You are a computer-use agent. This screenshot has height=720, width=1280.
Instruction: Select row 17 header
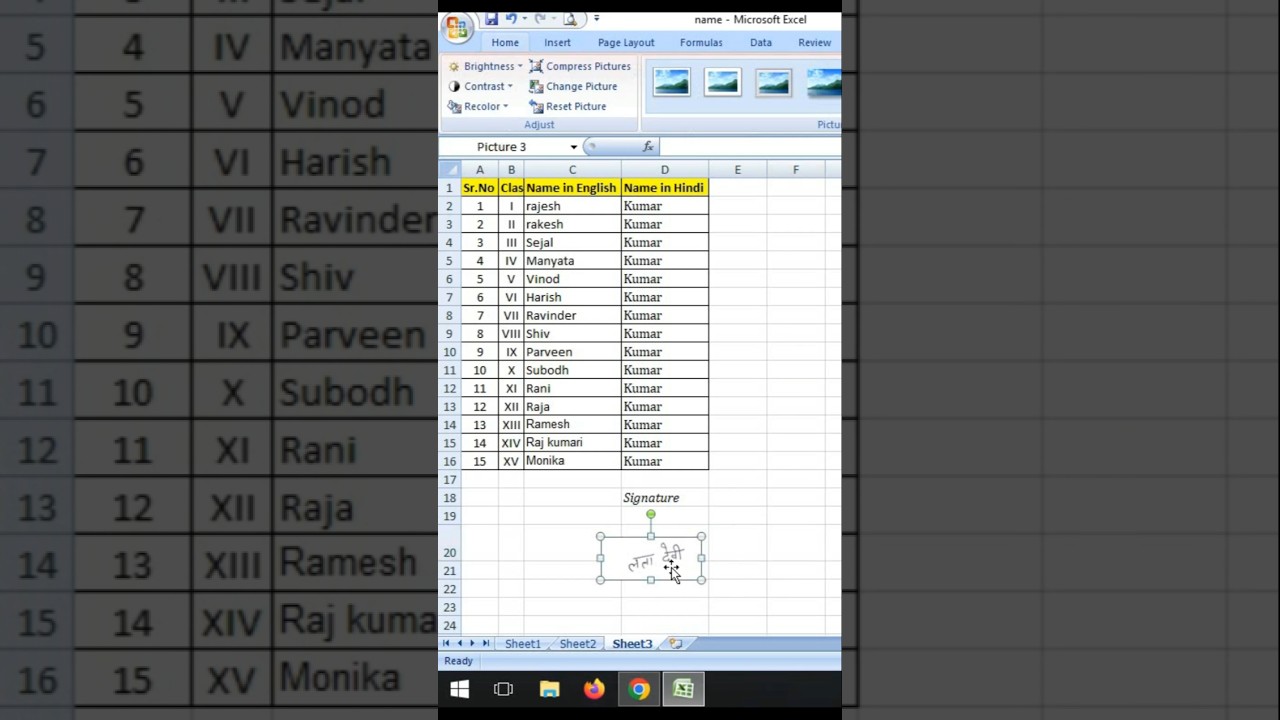pyautogui.click(x=449, y=479)
